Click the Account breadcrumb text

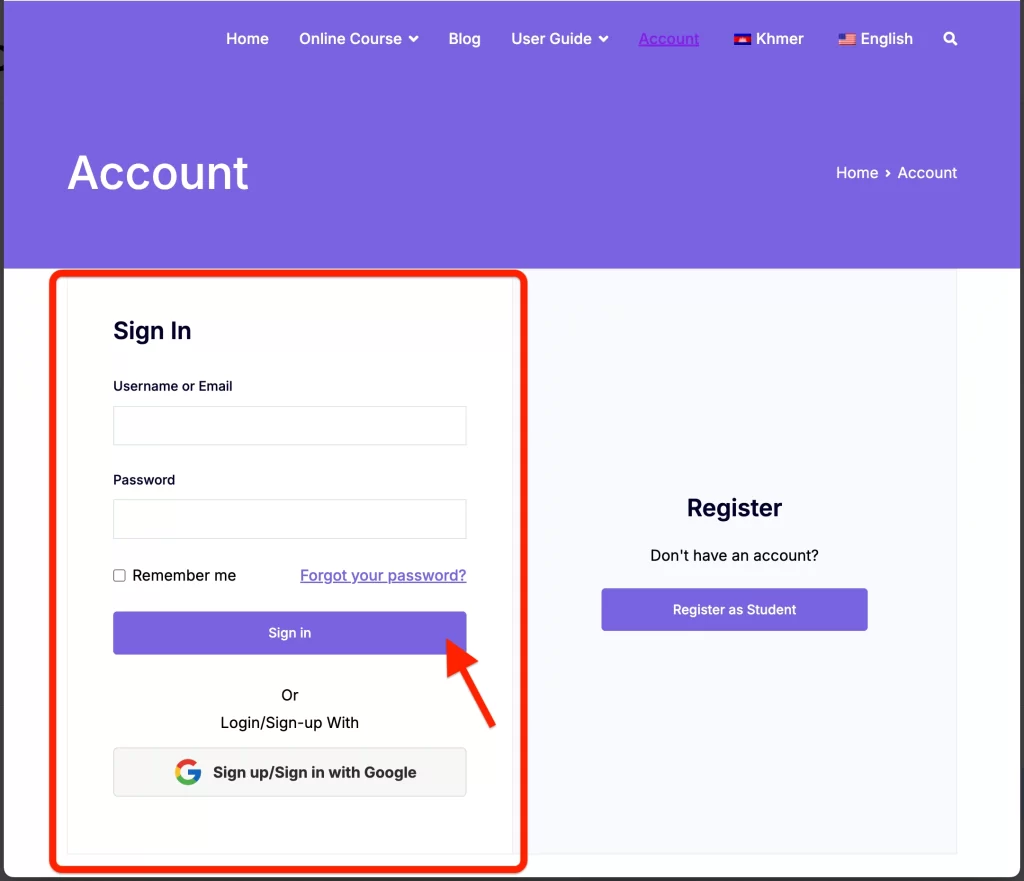click(927, 173)
